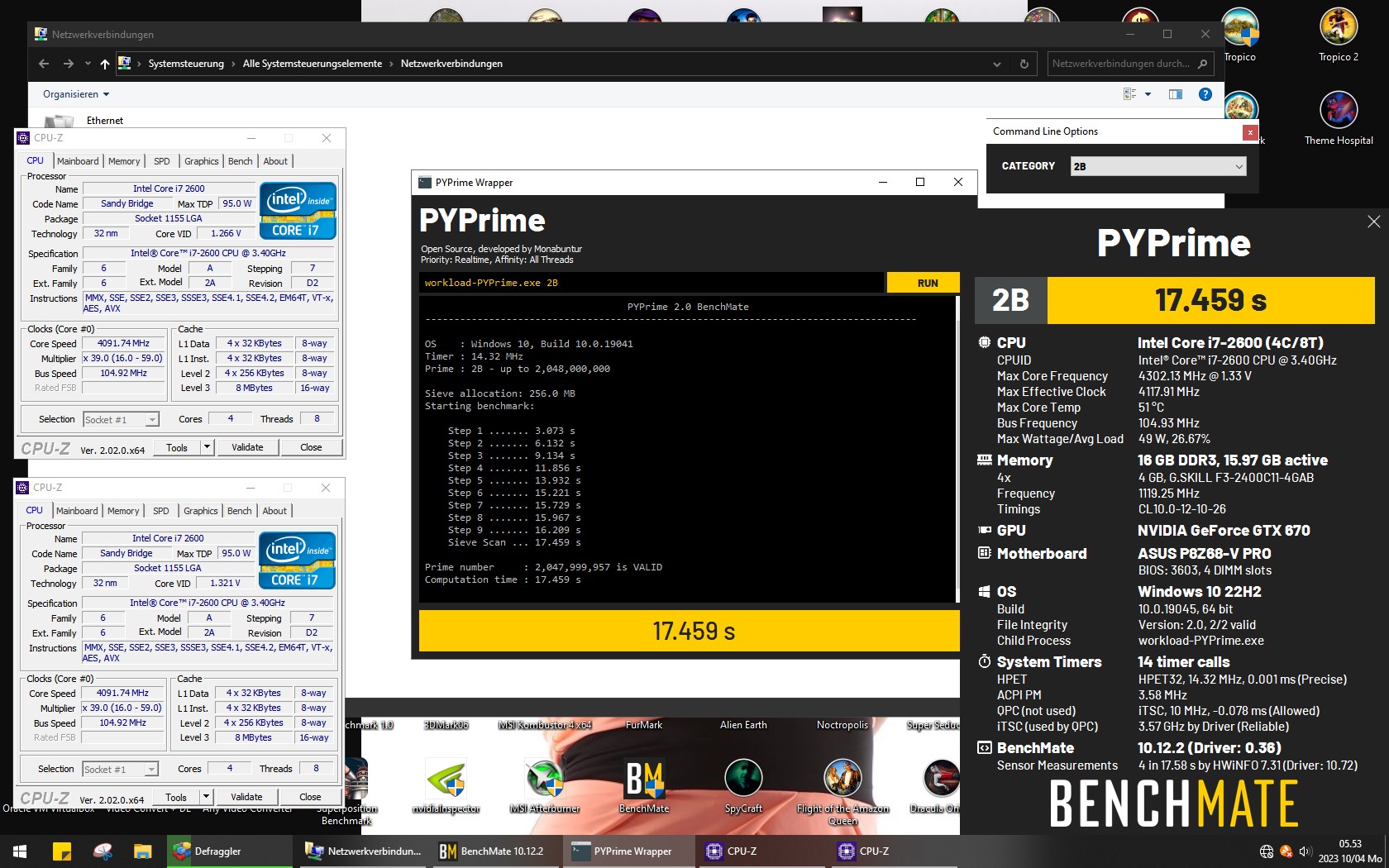Screen dimensions: 1389x868
Task: Click the back arrow in Netzwerkverbindungen window
Action: click(44, 64)
